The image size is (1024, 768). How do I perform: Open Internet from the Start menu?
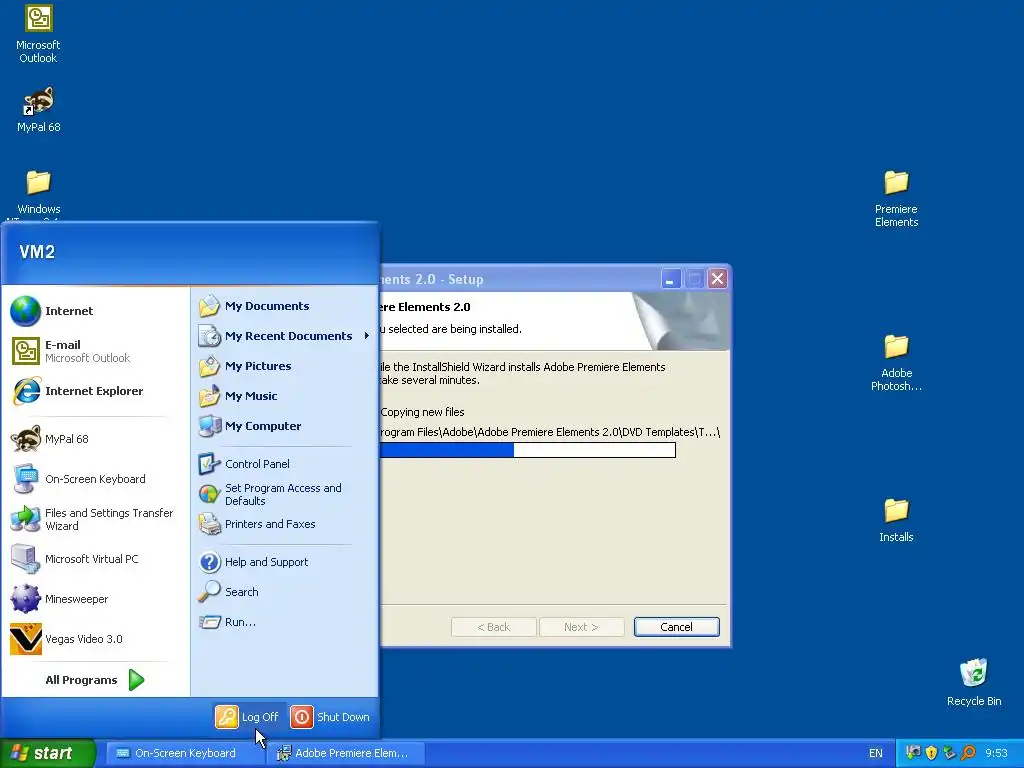pyautogui.click(x=95, y=311)
